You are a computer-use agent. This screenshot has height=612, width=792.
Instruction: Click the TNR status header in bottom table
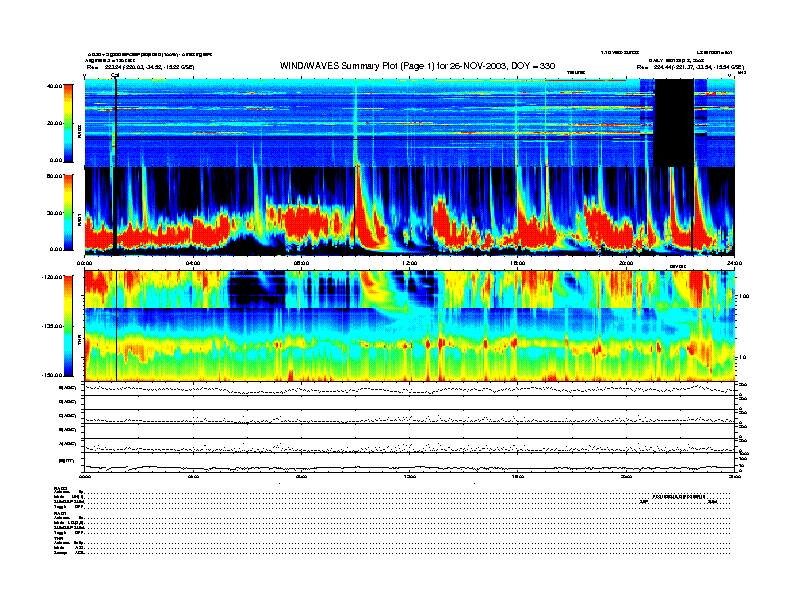coord(58,538)
